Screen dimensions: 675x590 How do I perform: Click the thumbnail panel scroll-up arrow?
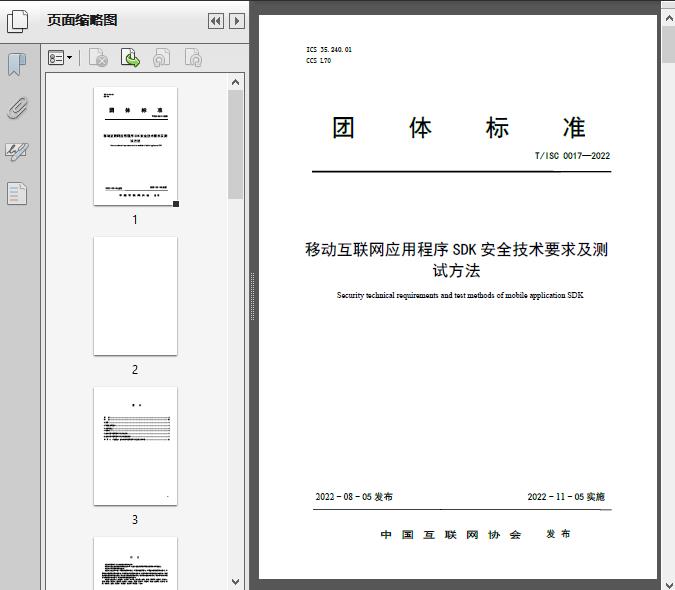click(x=235, y=82)
